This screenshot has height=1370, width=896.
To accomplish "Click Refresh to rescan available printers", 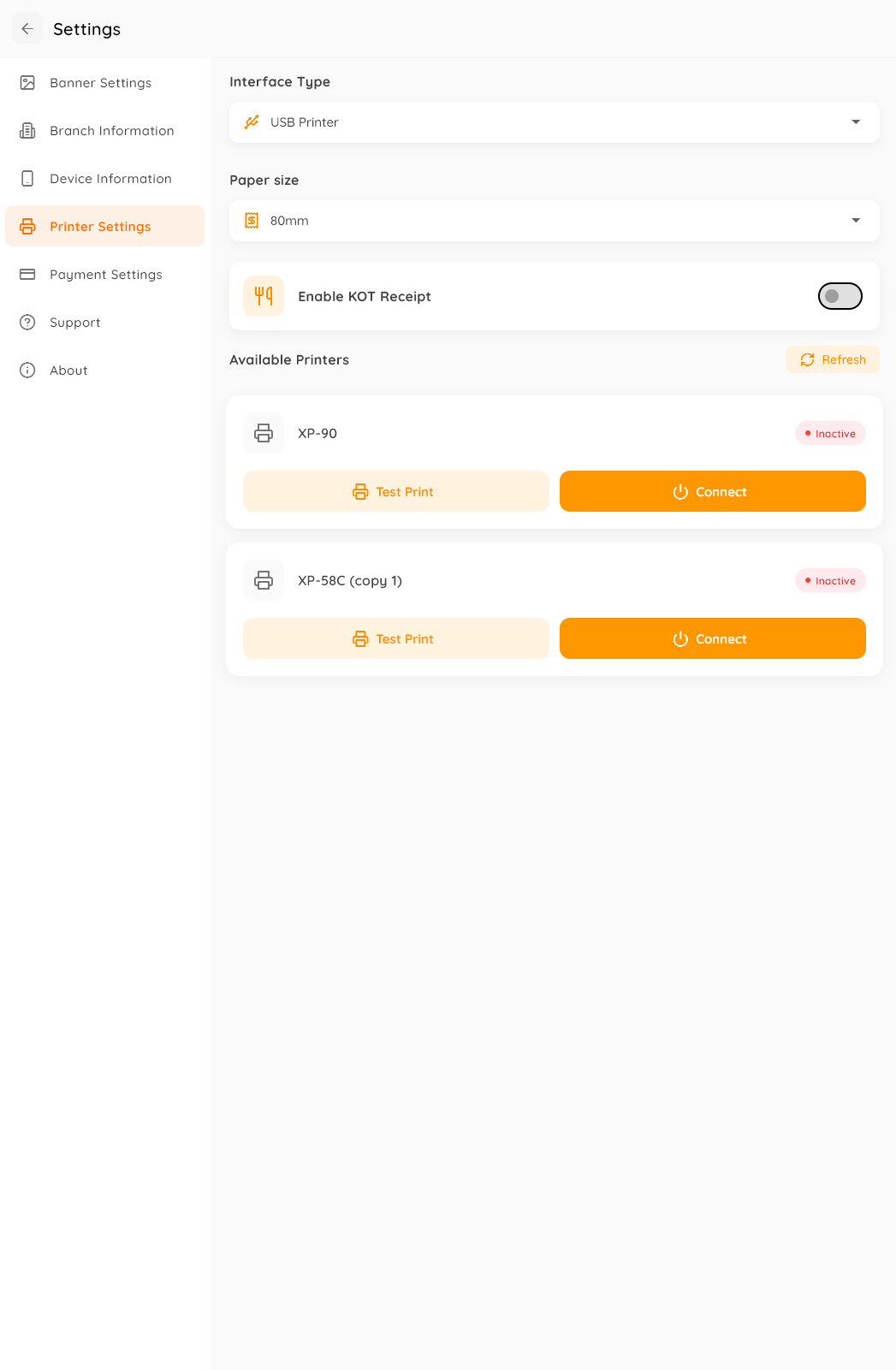I will (x=832, y=359).
